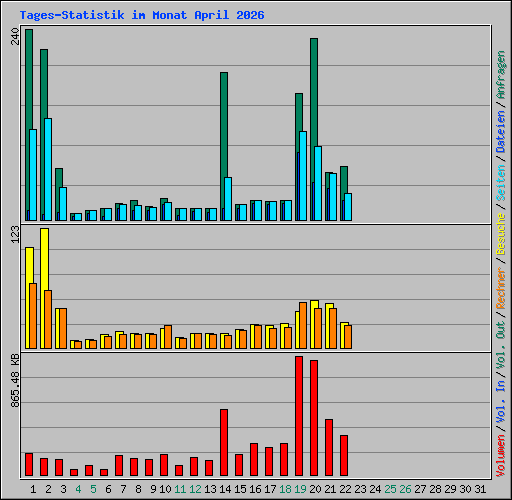The height and width of the screenshot is (500, 512).
Task: Select the 'Dateien' legend label
Action: point(501,132)
